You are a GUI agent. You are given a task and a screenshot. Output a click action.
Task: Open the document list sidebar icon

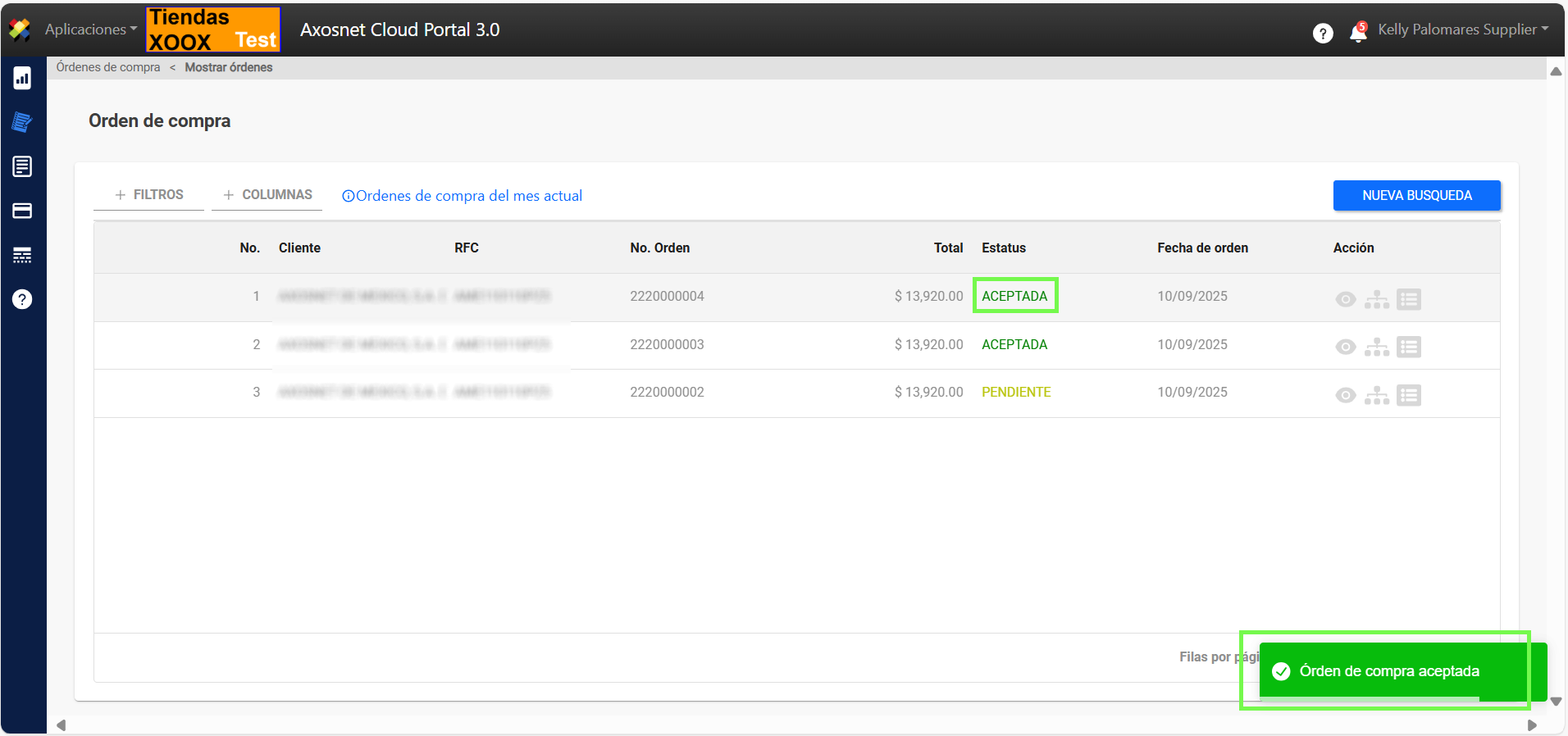point(22,166)
